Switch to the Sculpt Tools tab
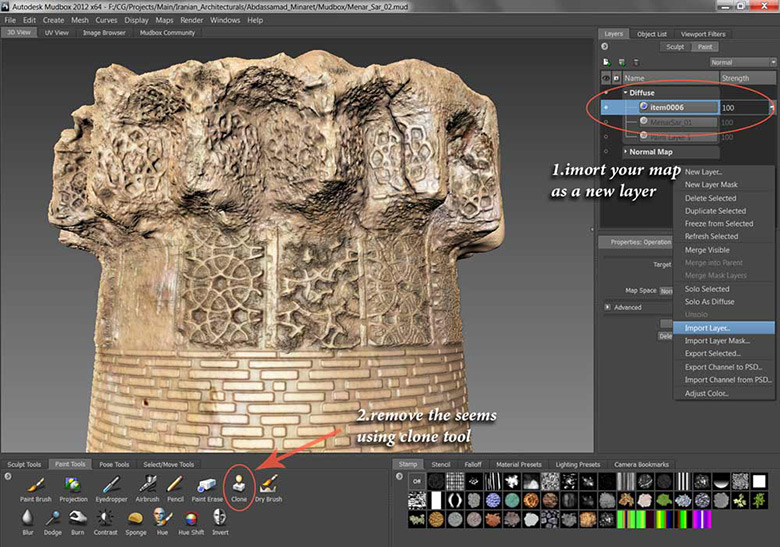780x547 pixels. pyautogui.click(x=24, y=464)
